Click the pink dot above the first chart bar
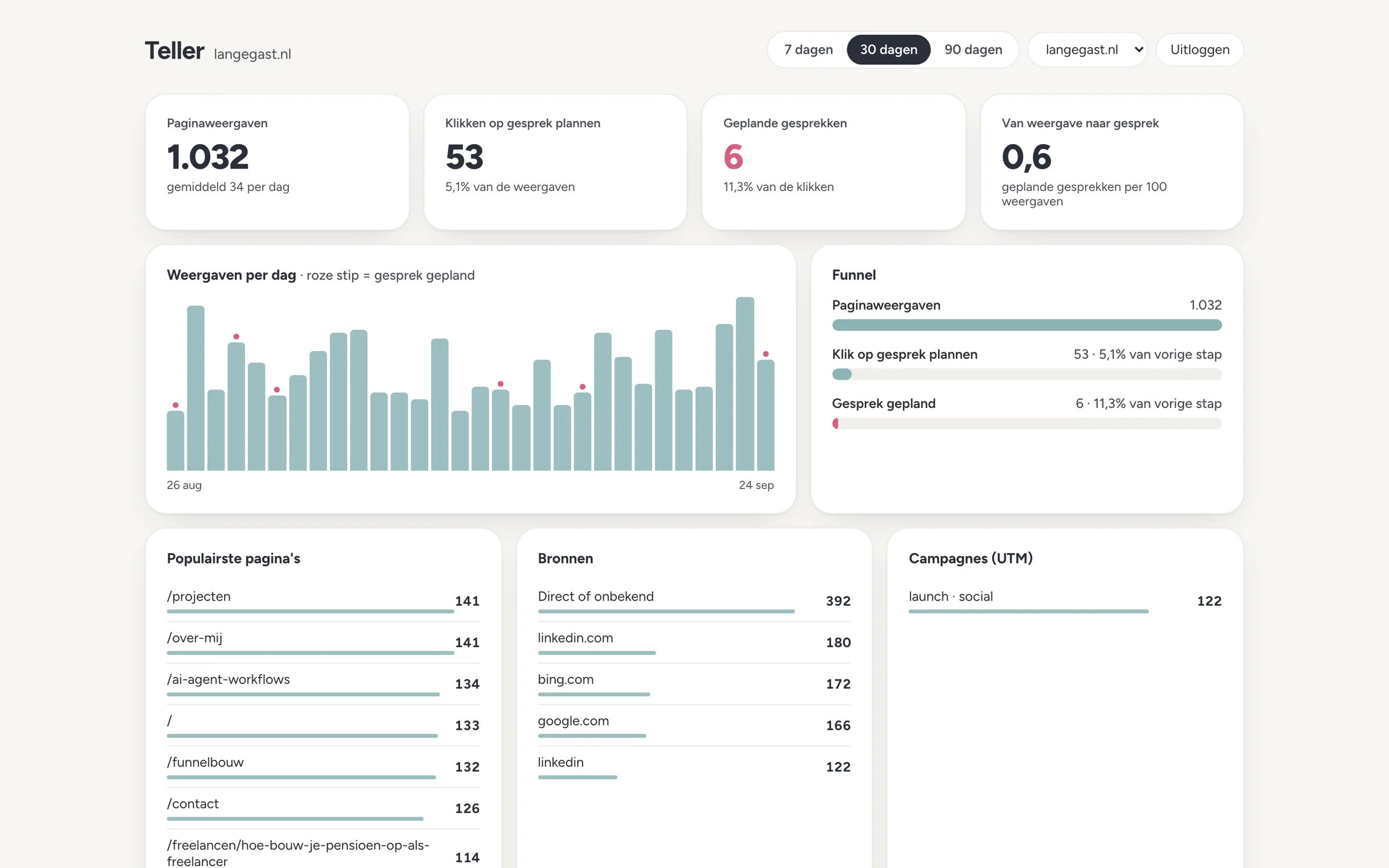This screenshot has height=868, width=1389. (x=175, y=405)
